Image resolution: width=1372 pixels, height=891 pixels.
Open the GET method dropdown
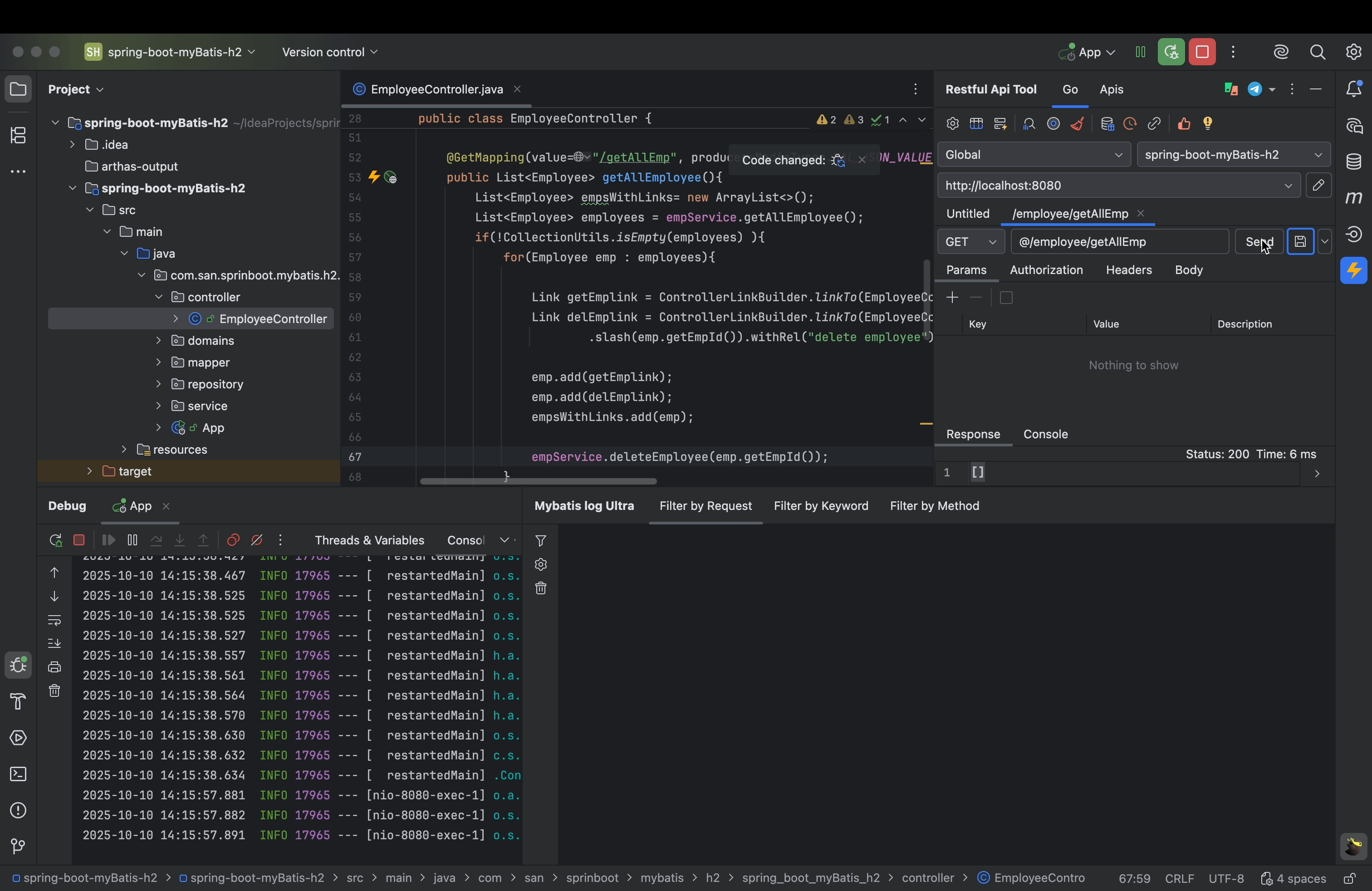(x=971, y=242)
